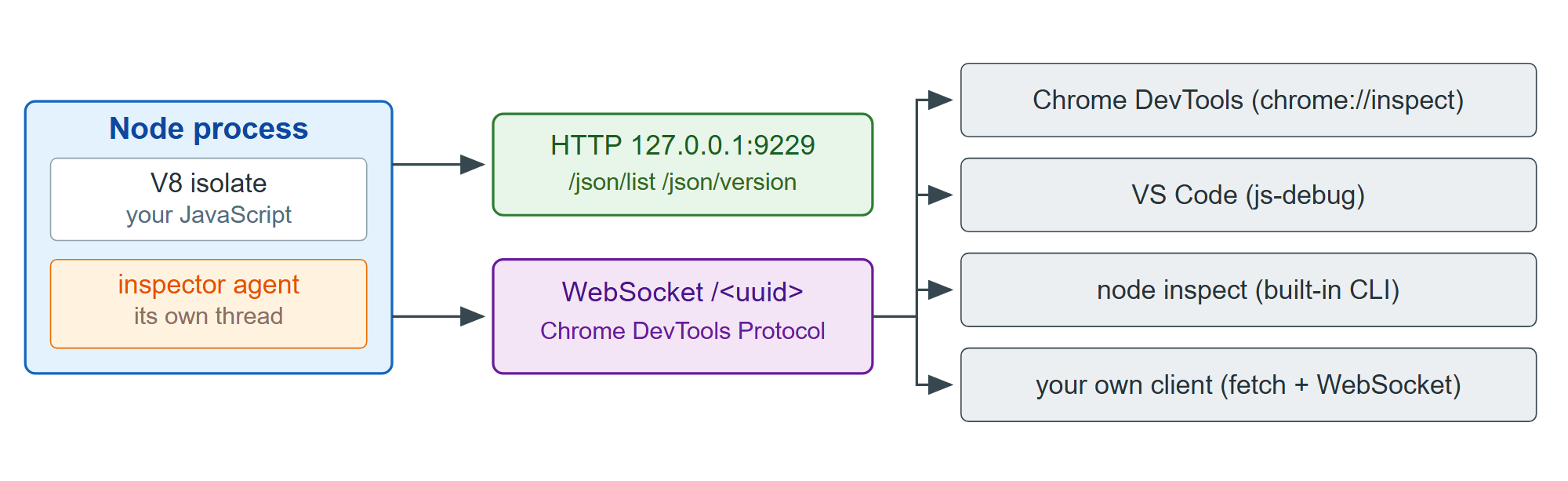
Task: Select the HTTP 127.0.0.1:9229 box
Action: 683,165
